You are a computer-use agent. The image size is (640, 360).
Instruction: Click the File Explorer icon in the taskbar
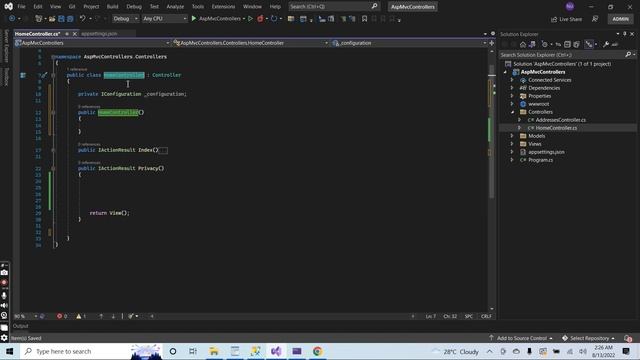[x=214, y=351]
